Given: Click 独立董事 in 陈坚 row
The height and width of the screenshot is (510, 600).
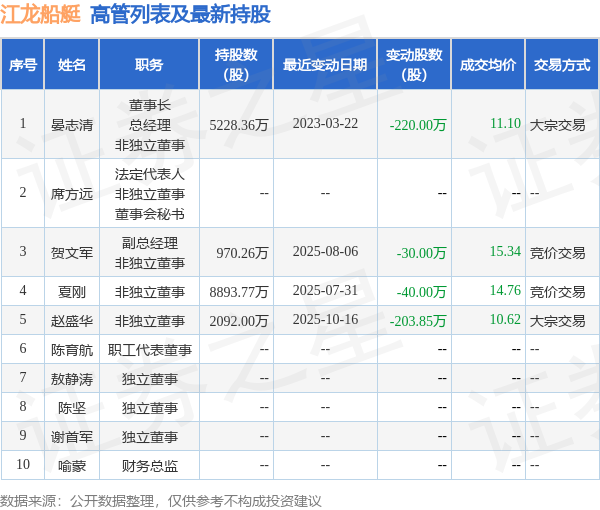Looking at the screenshot, I should click(x=150, y=407).
